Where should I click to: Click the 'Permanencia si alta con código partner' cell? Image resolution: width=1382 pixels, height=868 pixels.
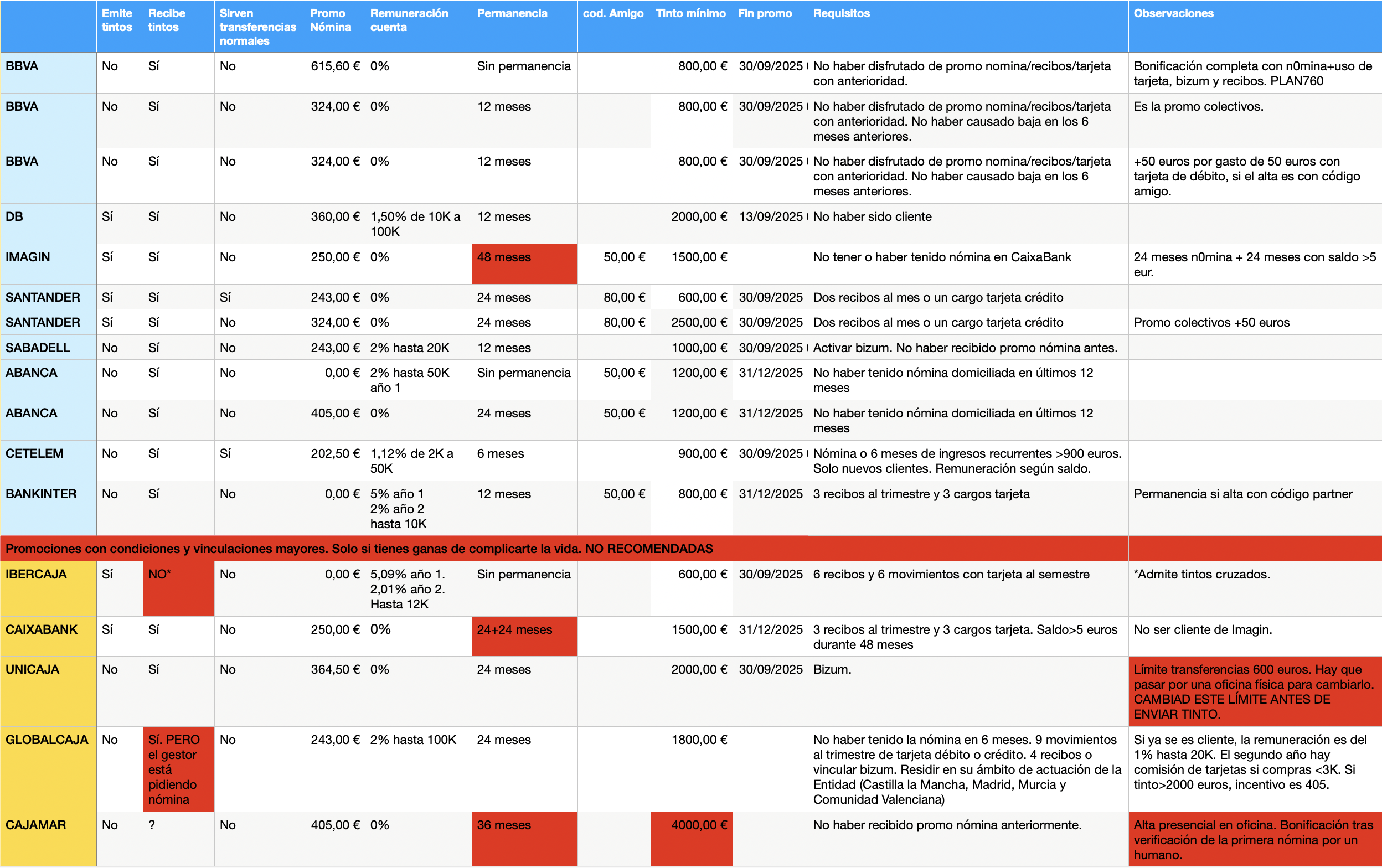(1255, 508)
